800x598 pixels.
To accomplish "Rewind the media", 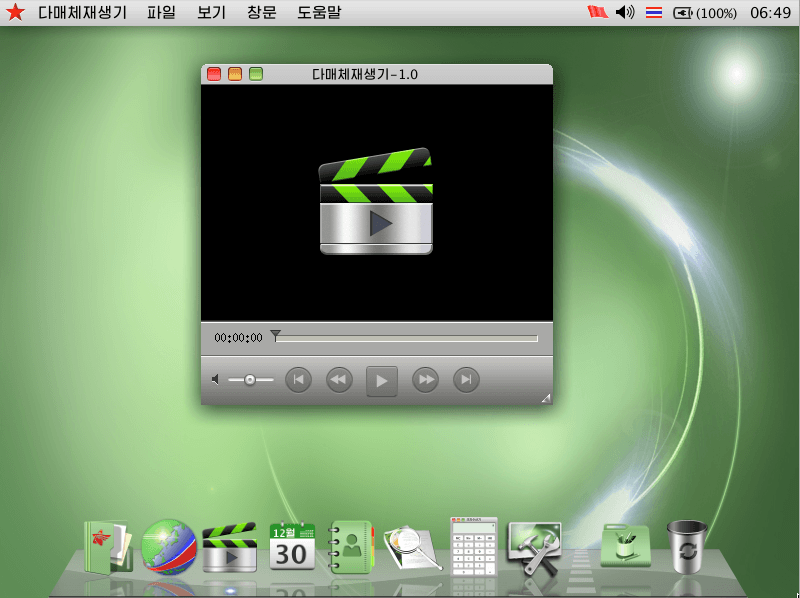I will click(x=339, y=380).
